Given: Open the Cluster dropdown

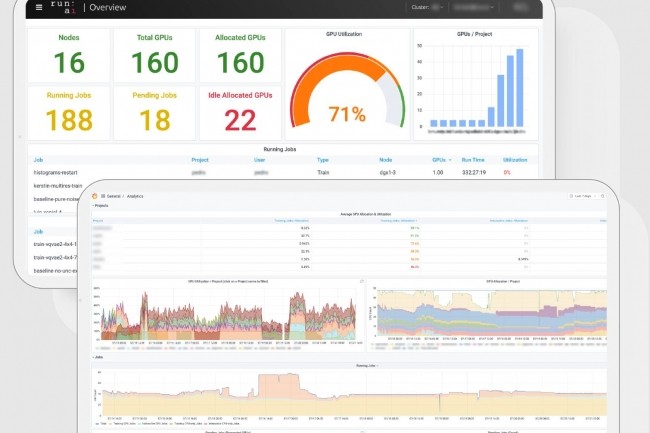Looking at the screenshot, I should [427, 7].
